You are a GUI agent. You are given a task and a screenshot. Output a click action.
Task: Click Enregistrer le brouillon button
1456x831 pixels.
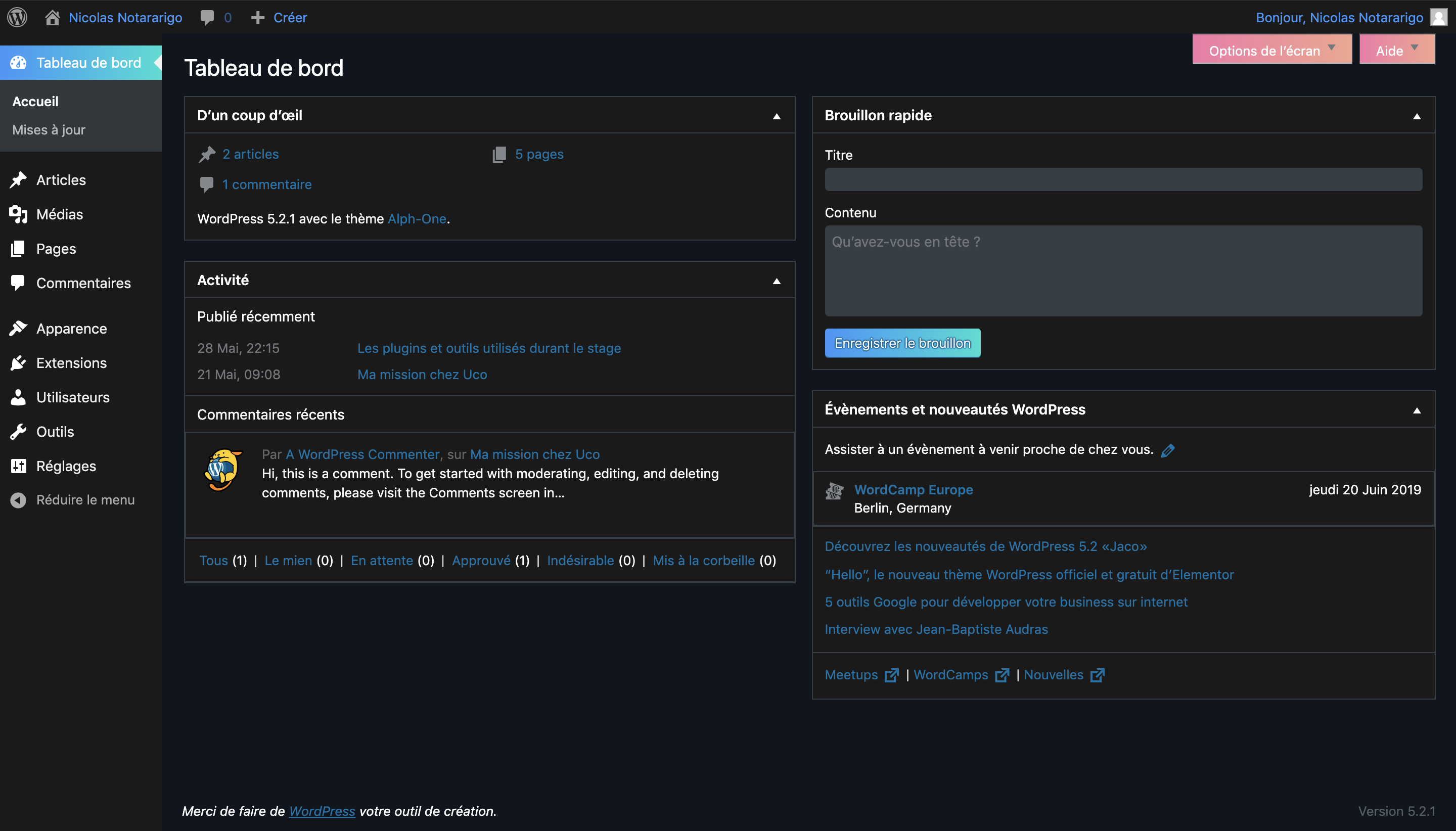tap(902, 343)
